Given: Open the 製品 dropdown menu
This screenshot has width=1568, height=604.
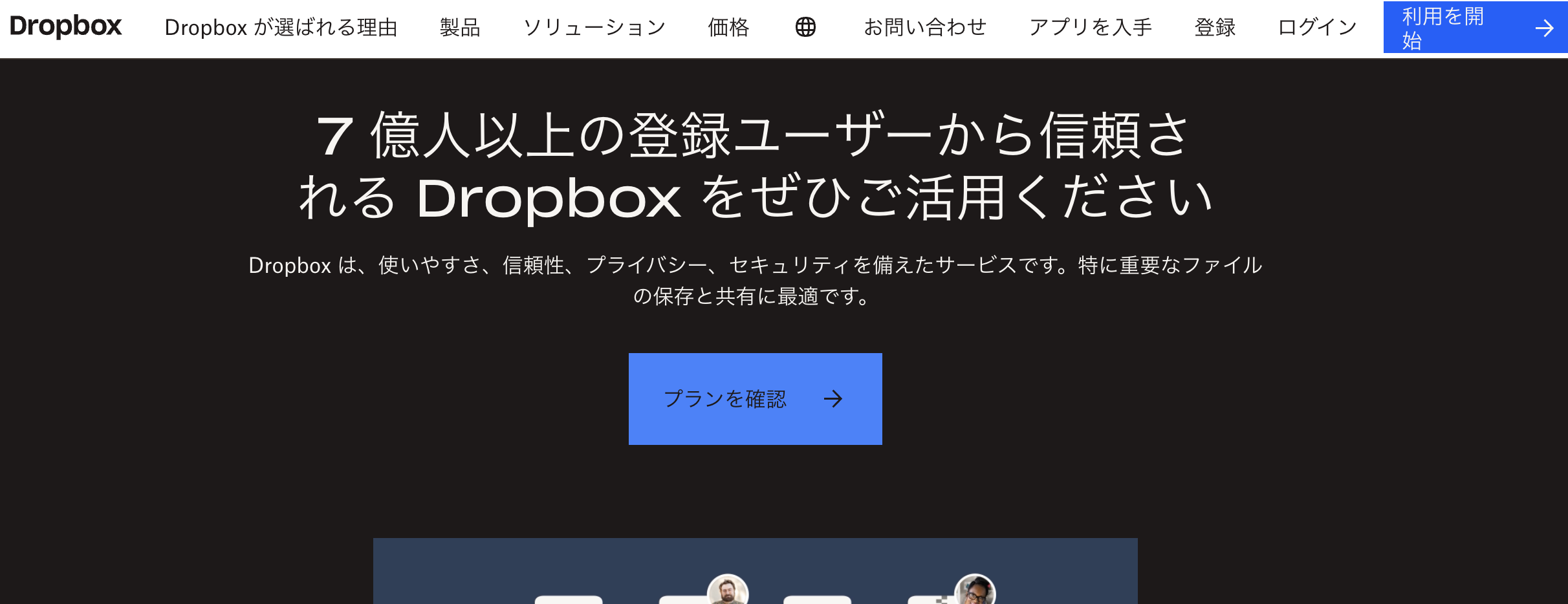Looking at the screenshot, I should (x=460, y=28).
